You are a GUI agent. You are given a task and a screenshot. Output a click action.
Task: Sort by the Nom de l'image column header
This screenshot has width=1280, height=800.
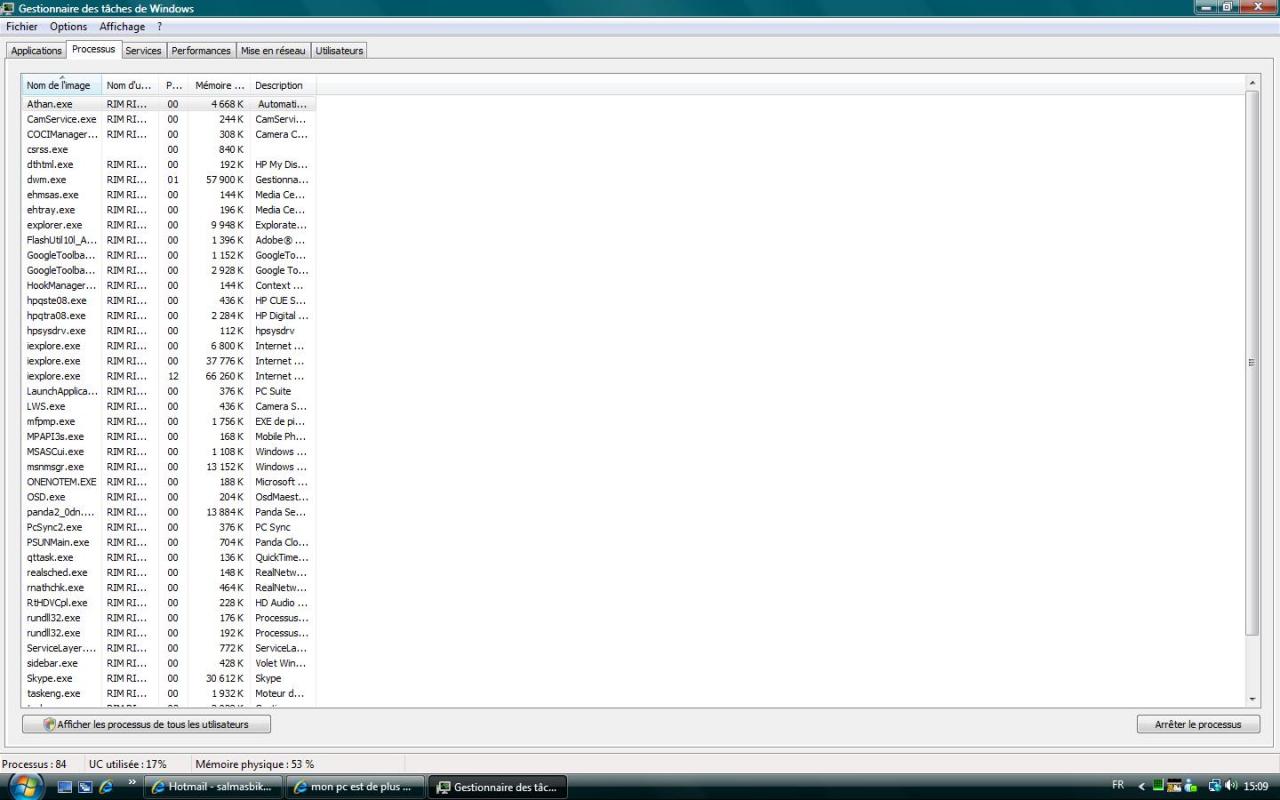click(x=61, y=85)
